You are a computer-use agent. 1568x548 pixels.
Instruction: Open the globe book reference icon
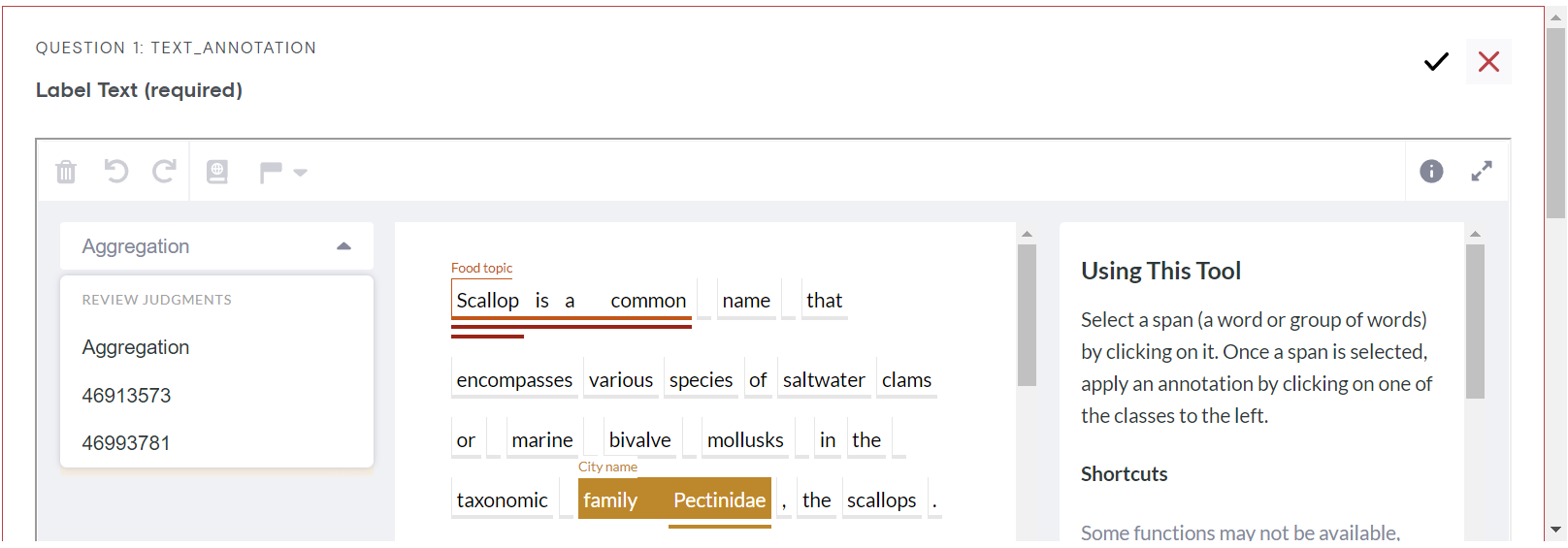217,172
